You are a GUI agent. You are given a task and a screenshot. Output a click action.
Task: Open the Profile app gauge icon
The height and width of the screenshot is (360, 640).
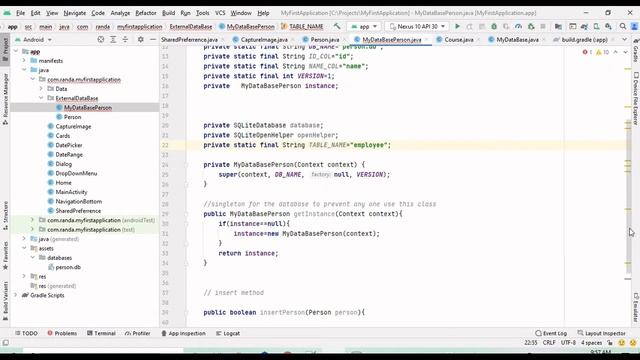click(x=518, y=26)
